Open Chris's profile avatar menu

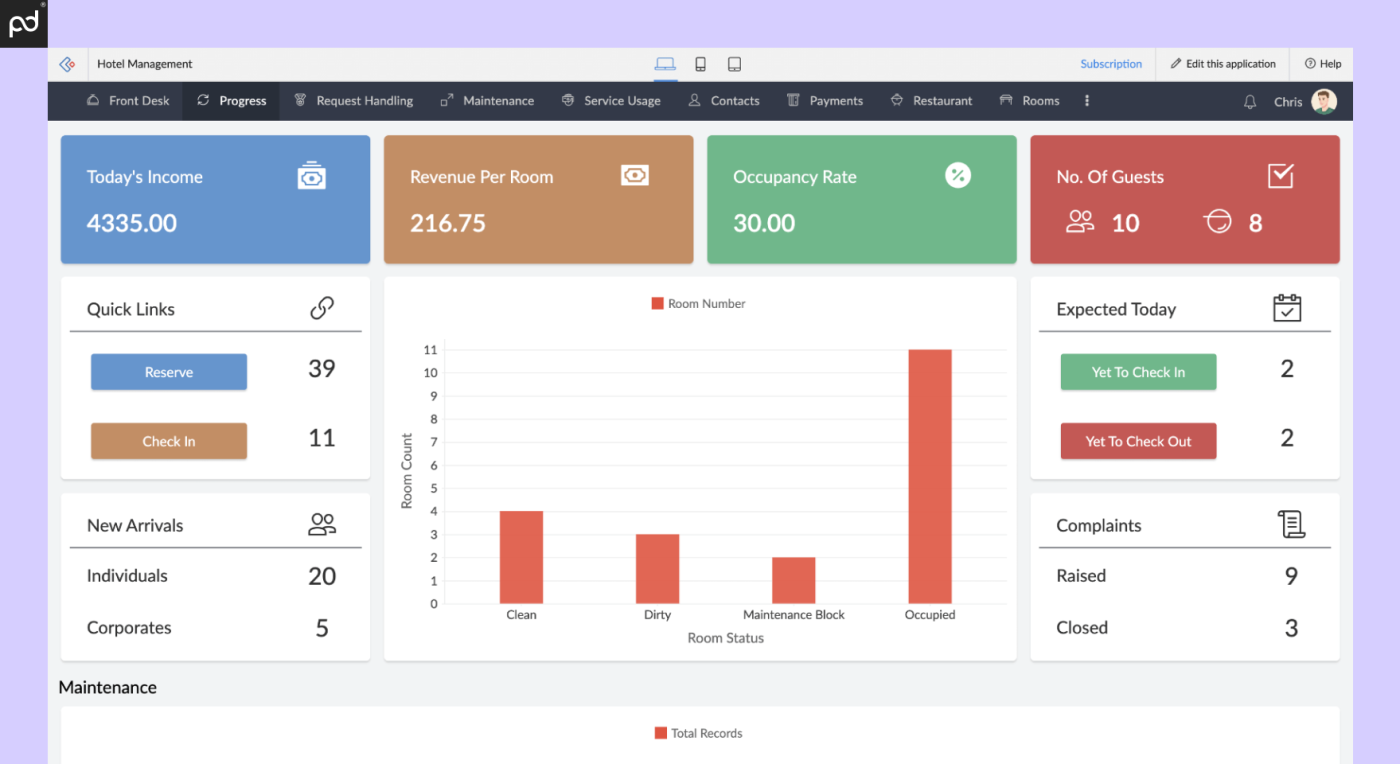(x=1322, y=100)
